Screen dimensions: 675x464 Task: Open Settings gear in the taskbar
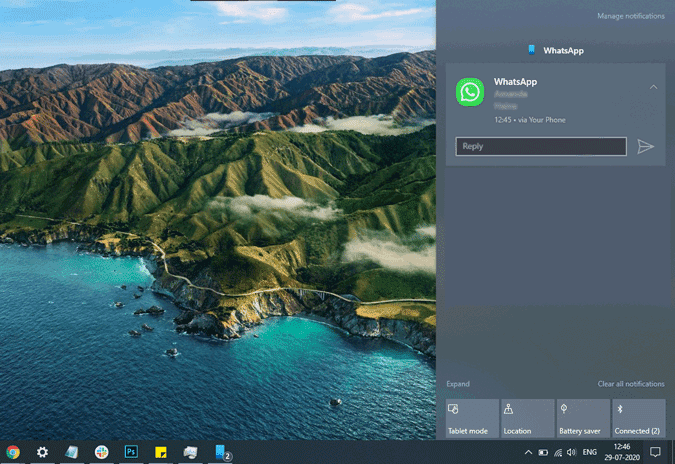tap(42, 452)
